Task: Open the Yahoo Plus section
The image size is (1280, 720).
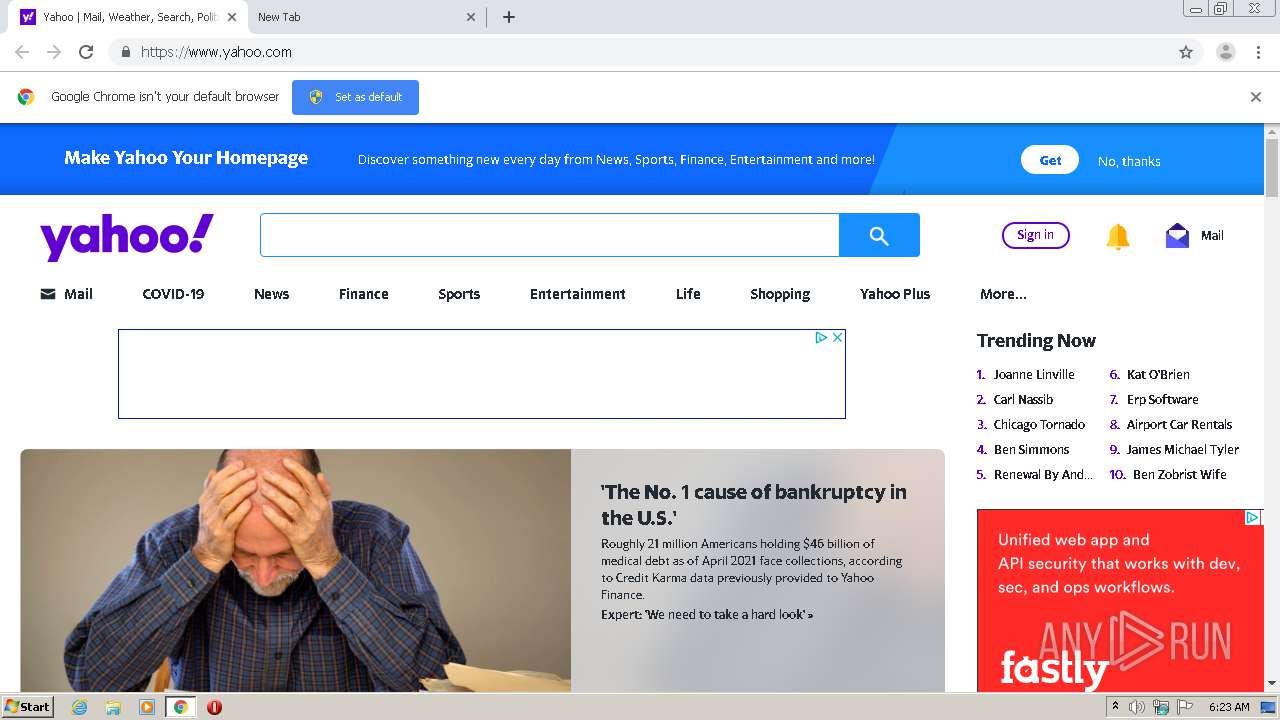Action: (895, 294)
